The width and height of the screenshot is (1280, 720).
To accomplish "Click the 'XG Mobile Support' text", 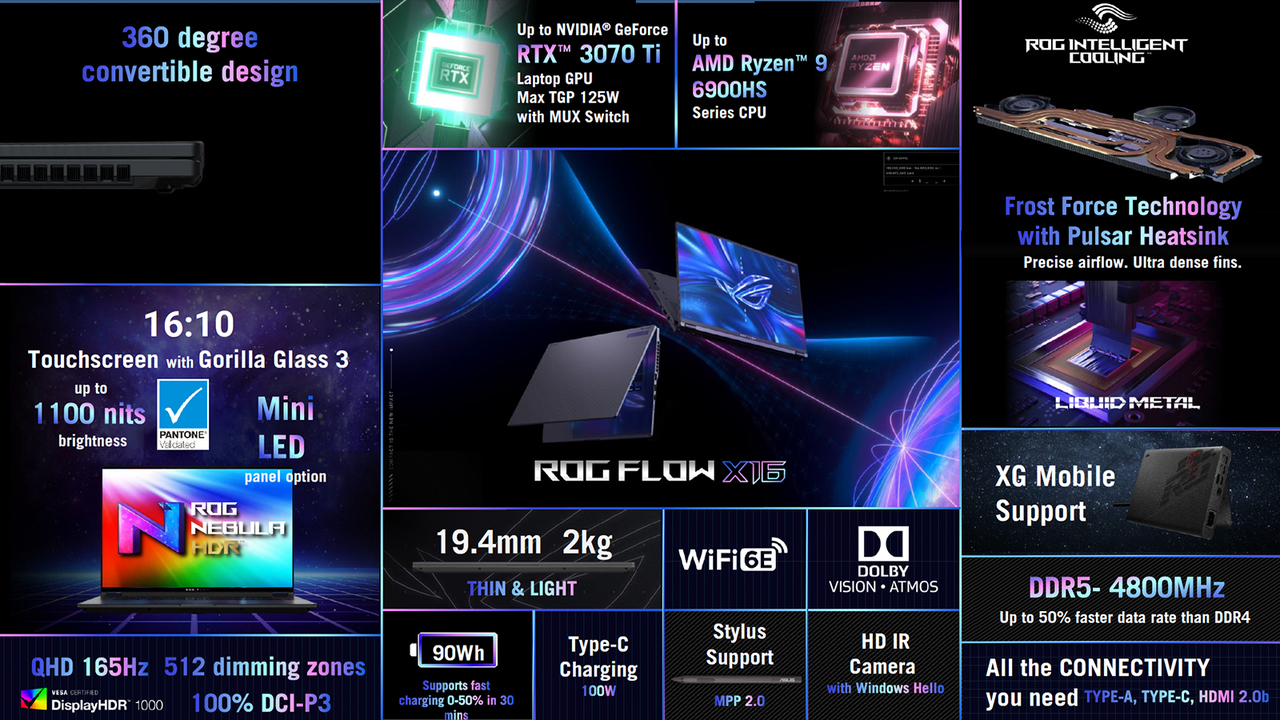I will (x=1055, y=494).
